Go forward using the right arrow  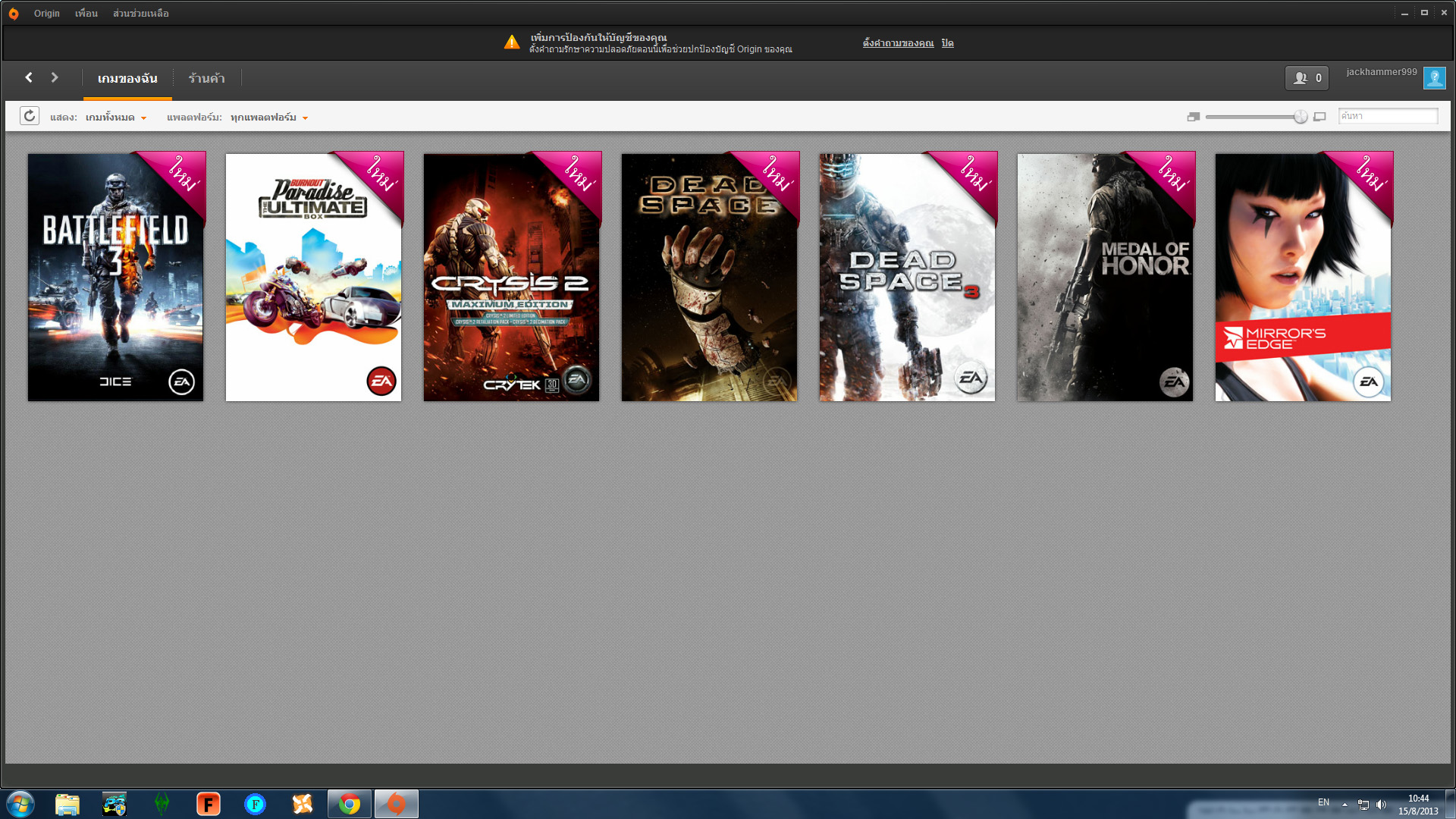coord(55,77)
